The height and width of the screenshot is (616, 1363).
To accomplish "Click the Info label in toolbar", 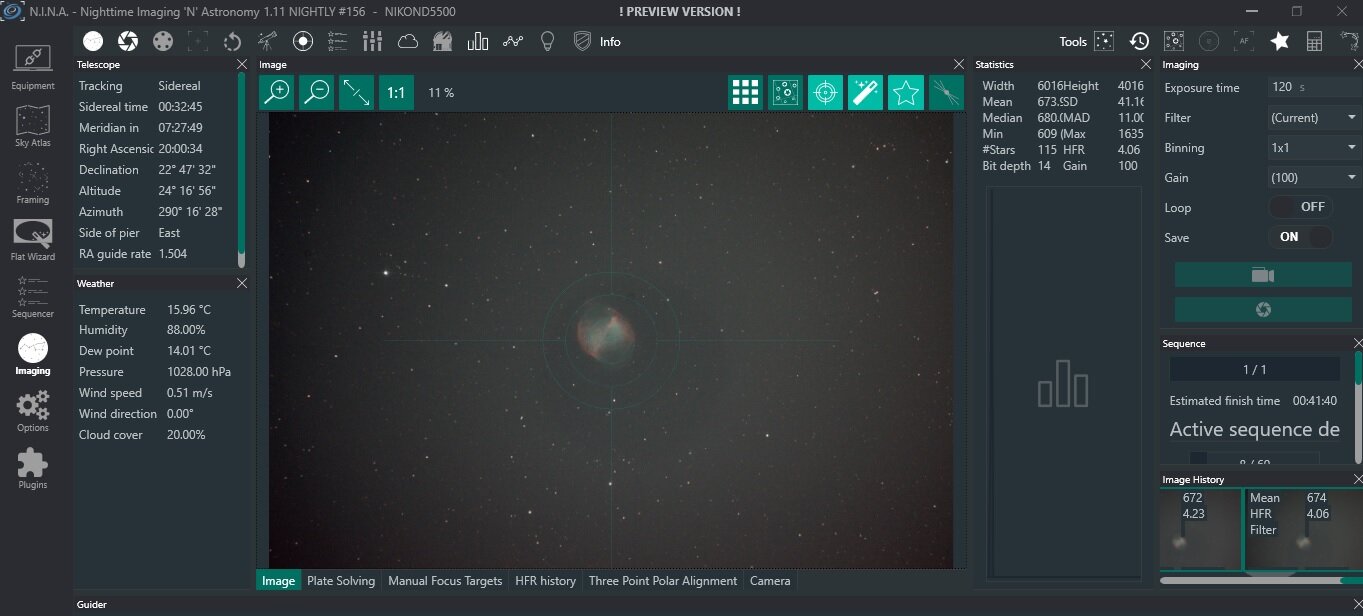I will tap(610, 42).
